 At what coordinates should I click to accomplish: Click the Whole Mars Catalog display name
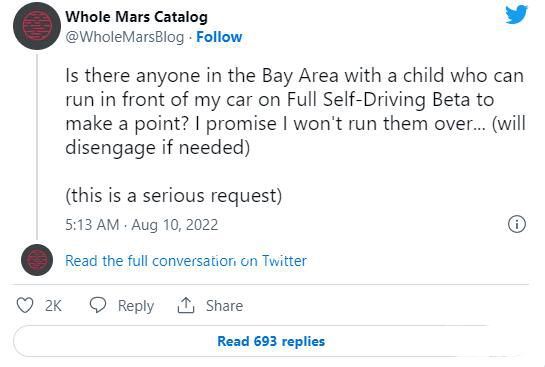137,16
